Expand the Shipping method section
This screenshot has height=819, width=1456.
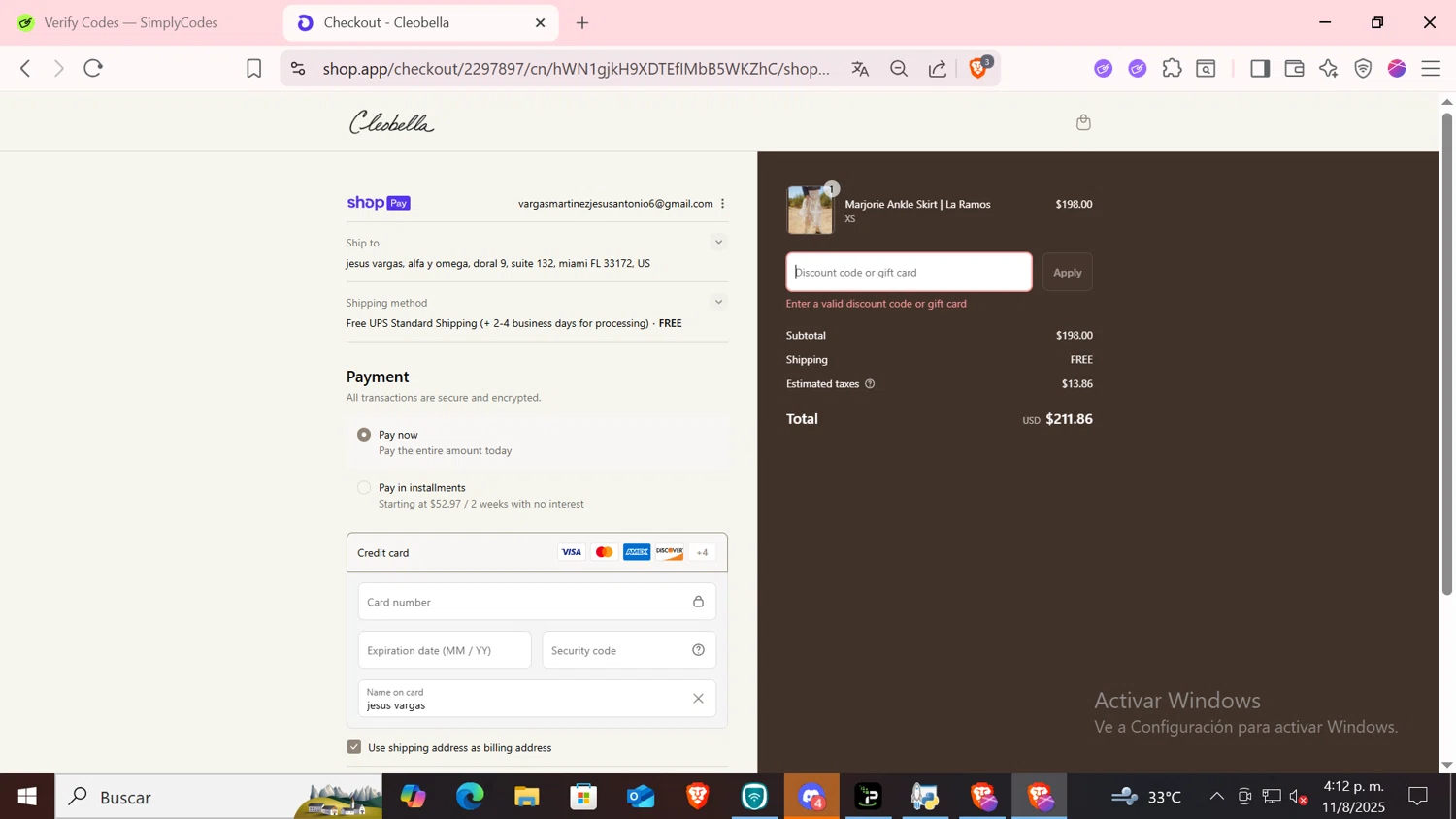pos(718,302)
